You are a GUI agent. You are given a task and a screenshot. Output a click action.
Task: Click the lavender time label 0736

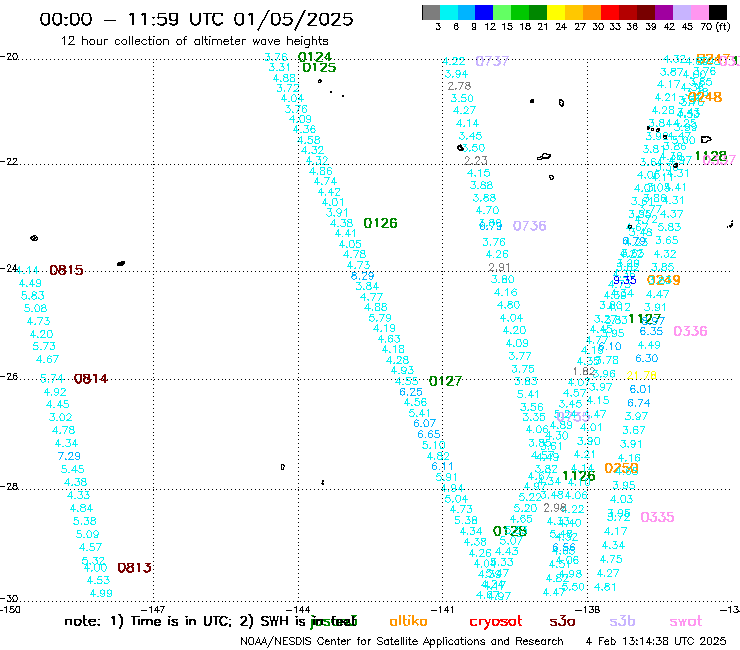pyautogui.click(x=530, y=226)
